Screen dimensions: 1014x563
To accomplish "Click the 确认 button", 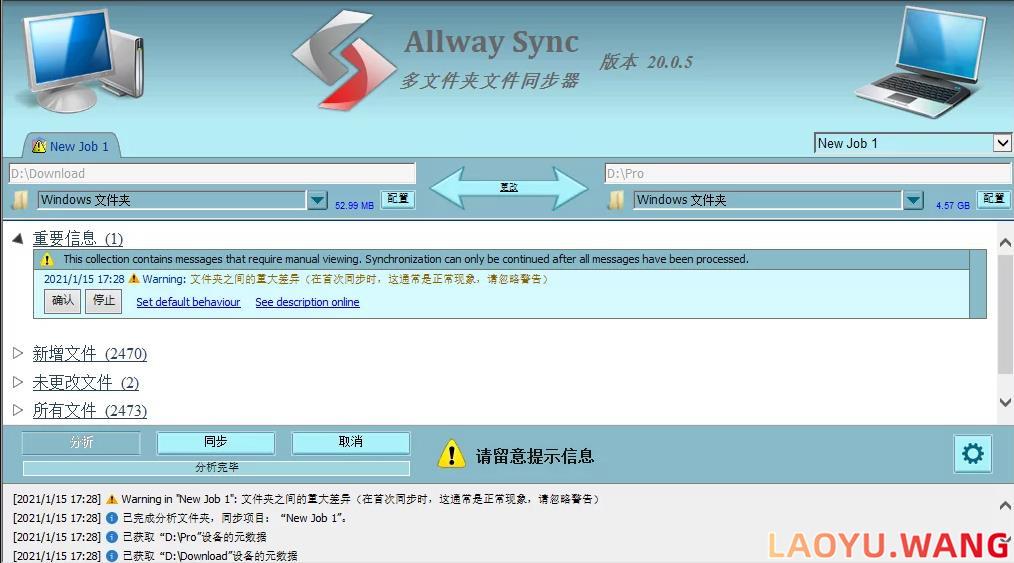I will [63, 301].
